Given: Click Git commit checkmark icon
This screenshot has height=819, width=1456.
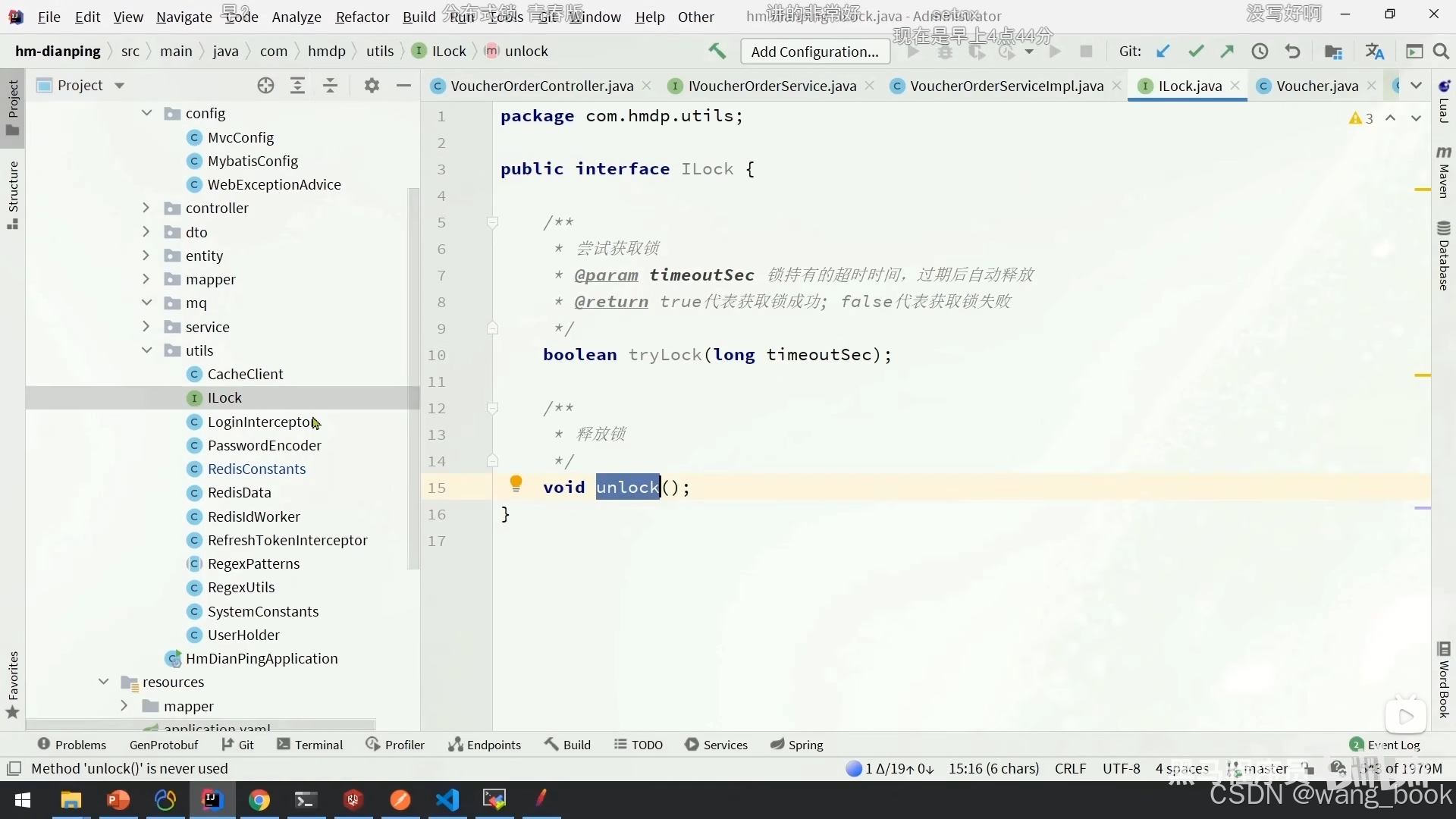Looking at the screenshot, I should 1196,51.
